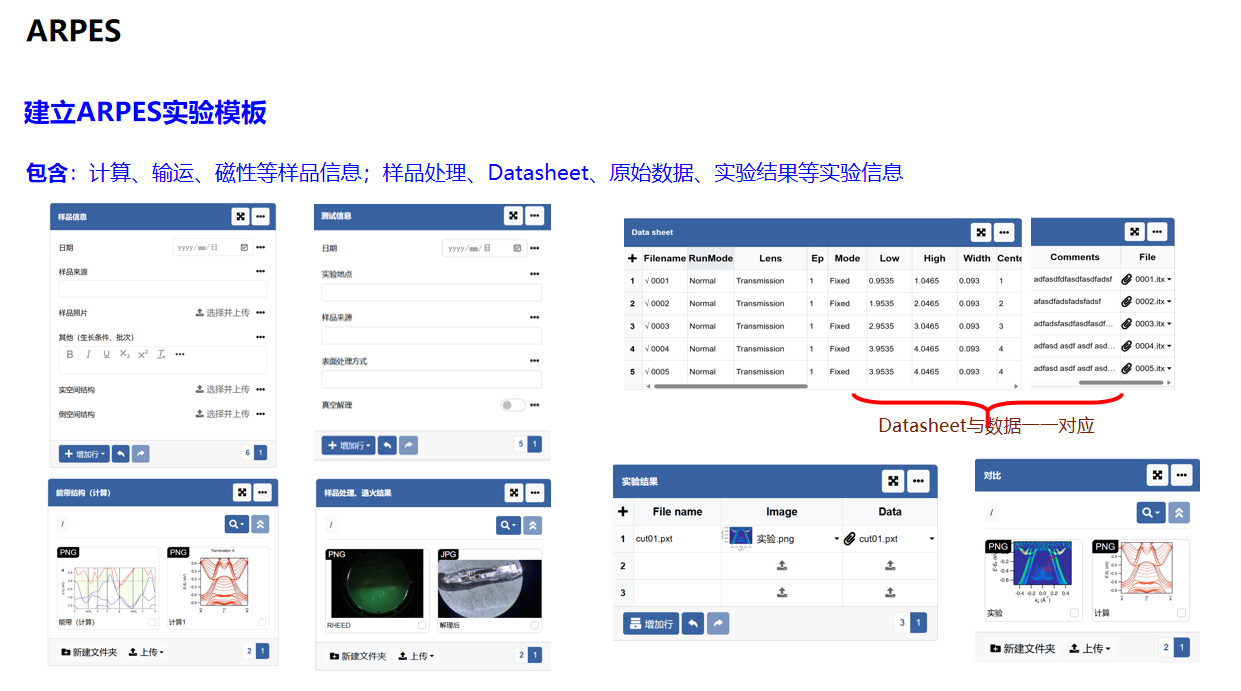Open the more options menu of 测试信息 panel
This screenshot has height=691, width=1241.
click(535, 216)
